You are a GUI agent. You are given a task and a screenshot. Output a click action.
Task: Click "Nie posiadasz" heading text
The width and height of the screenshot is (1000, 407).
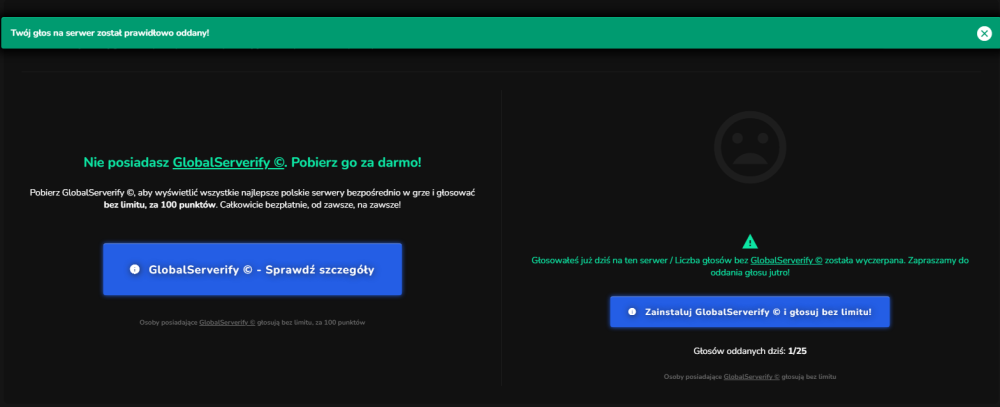coord(126,162)
